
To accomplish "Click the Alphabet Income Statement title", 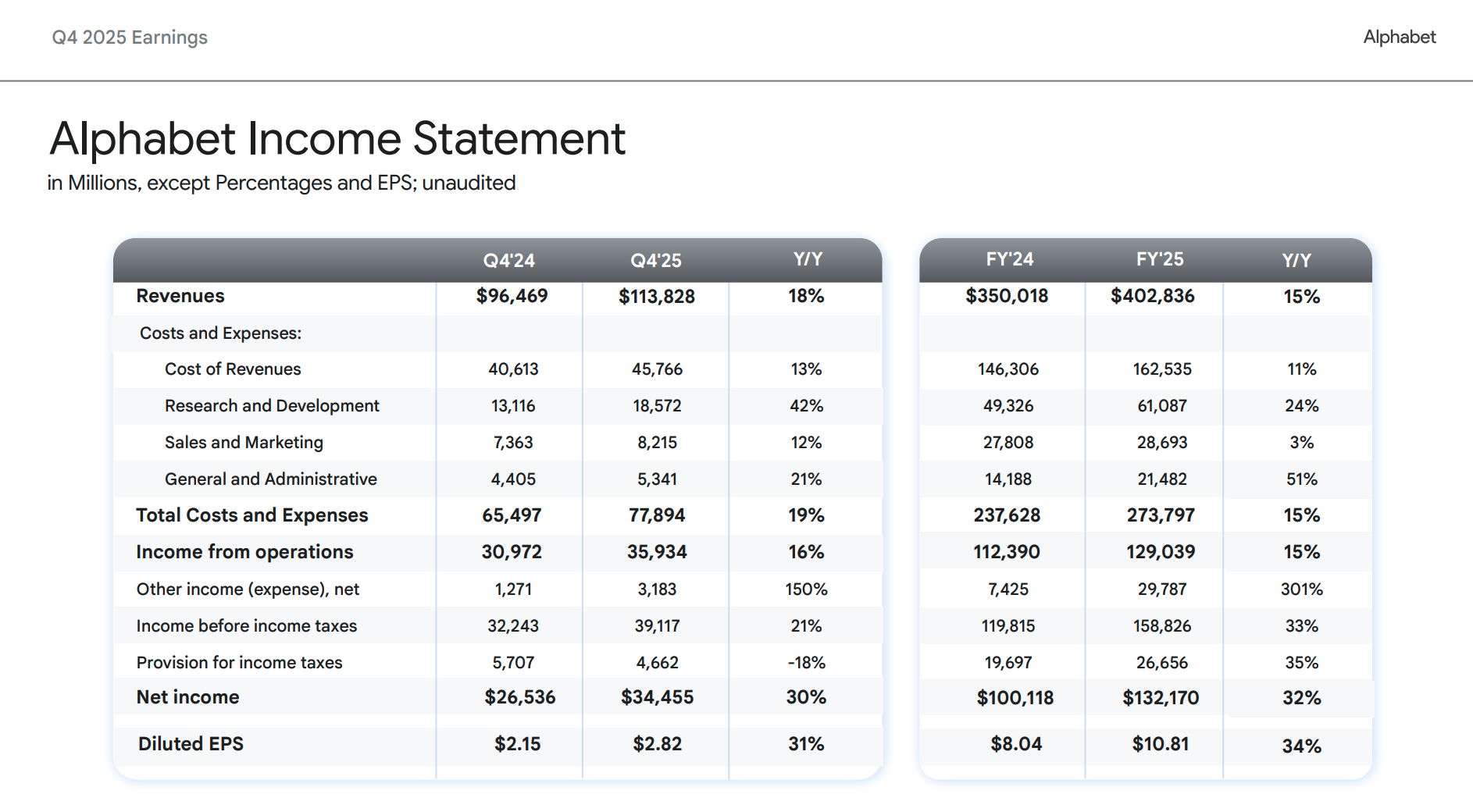I will 337,139.
